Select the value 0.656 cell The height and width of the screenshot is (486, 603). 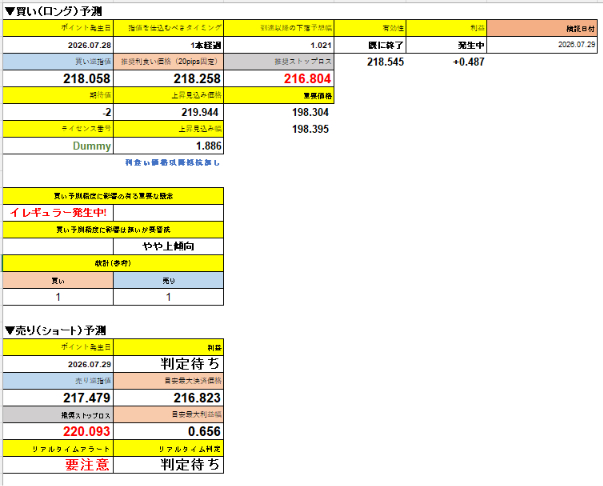[168, 431]
